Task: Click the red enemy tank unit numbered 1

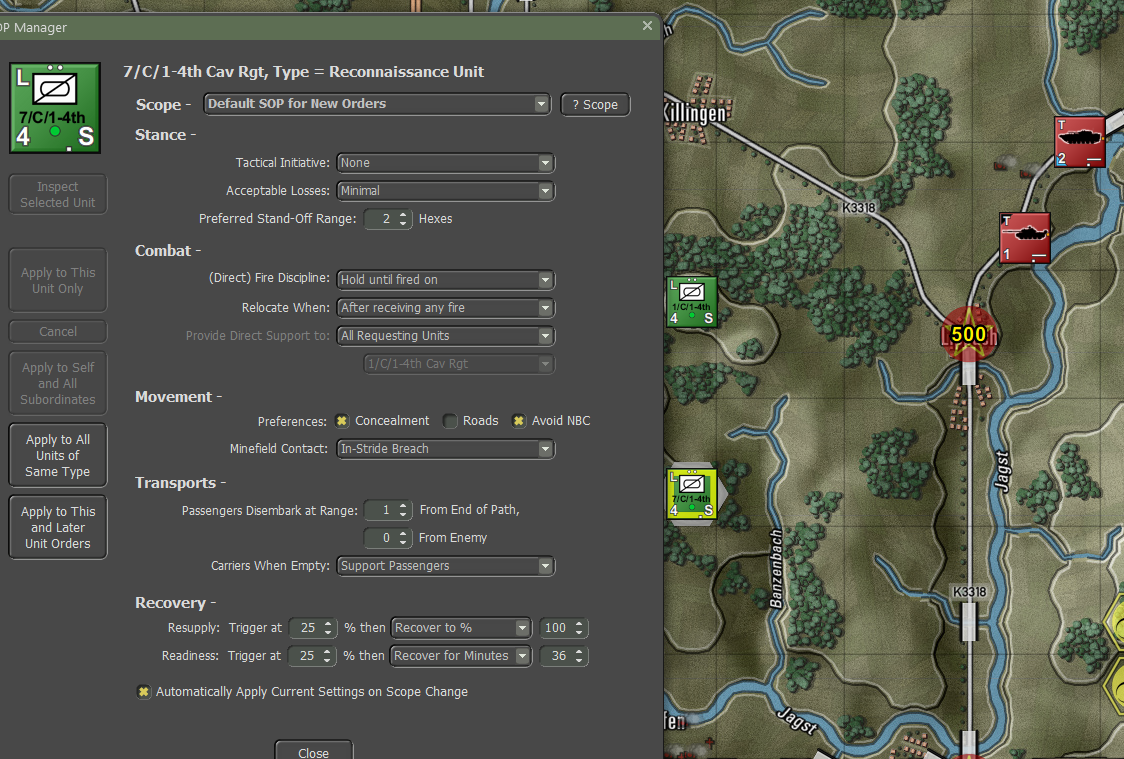Action: point(1024,238)
